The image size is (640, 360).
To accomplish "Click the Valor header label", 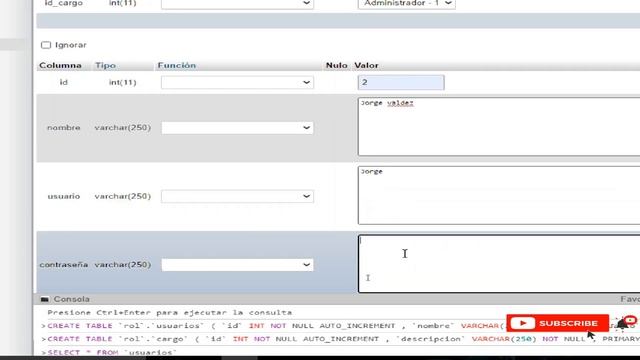I will coord(366,65).
